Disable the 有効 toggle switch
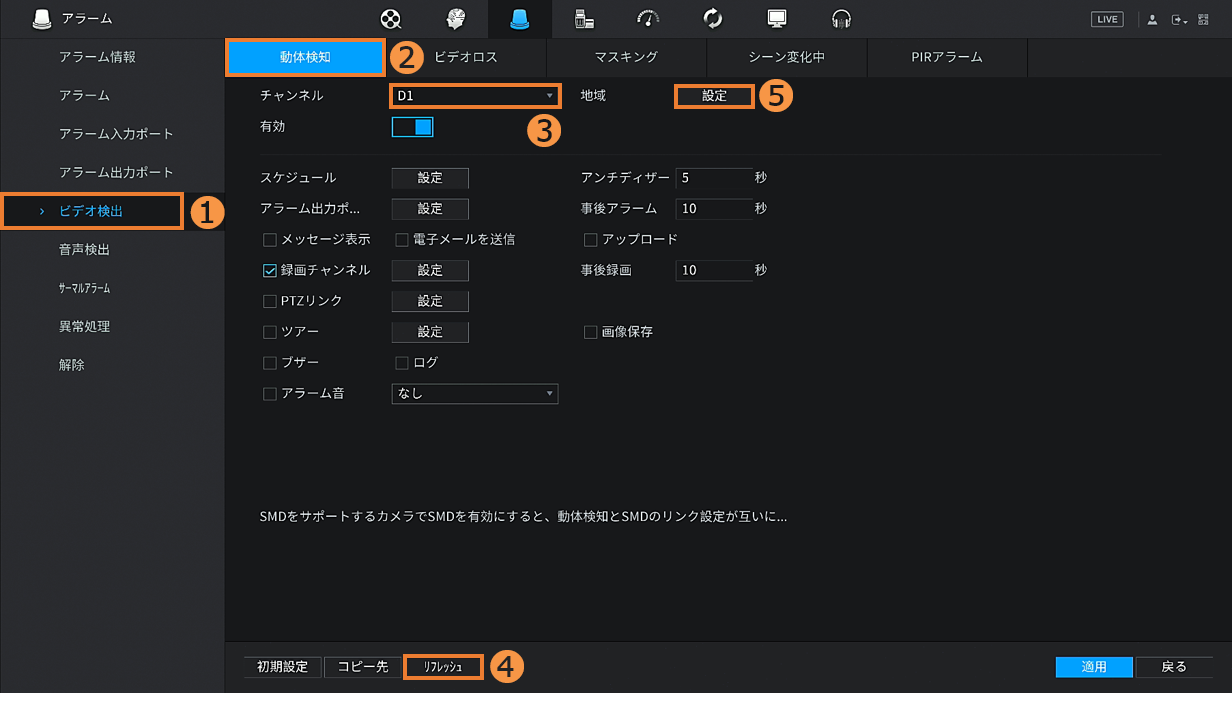Viewport: 1232px width, 716px height. click(412, 127)
